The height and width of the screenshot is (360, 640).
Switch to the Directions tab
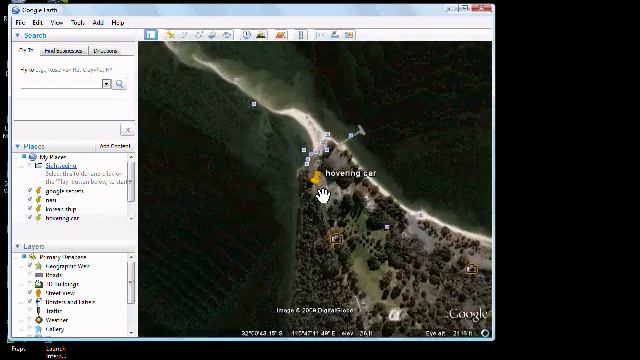[105, 51]
